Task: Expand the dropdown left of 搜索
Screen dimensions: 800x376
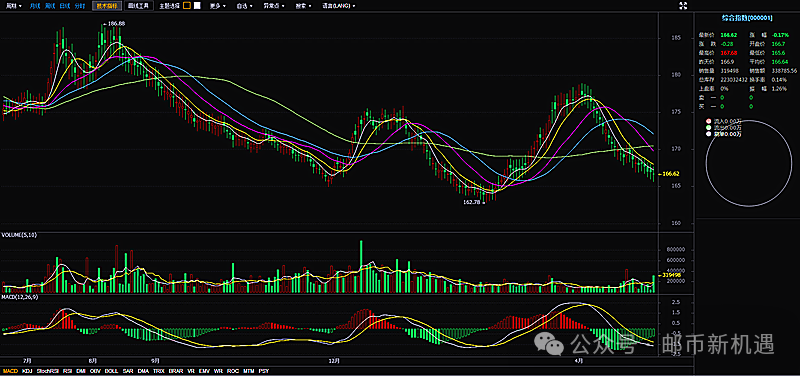Action: pos(273,6)
